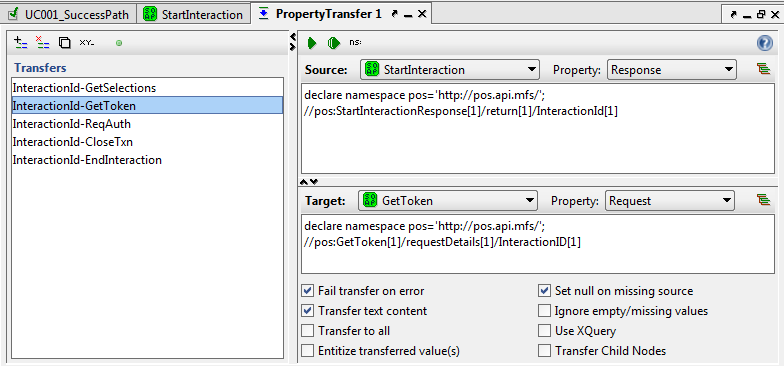Run the selected property transfer

(x=312, y=43)
